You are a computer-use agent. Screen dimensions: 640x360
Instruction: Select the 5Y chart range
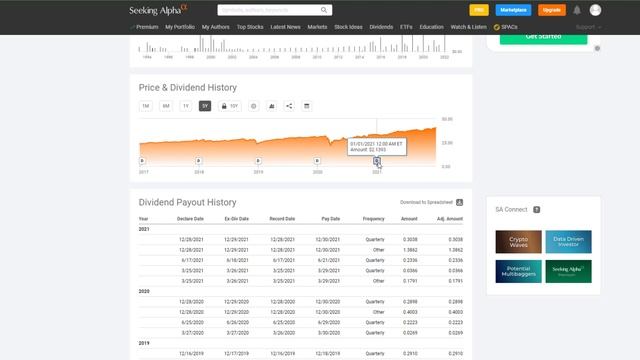[205, 106]
